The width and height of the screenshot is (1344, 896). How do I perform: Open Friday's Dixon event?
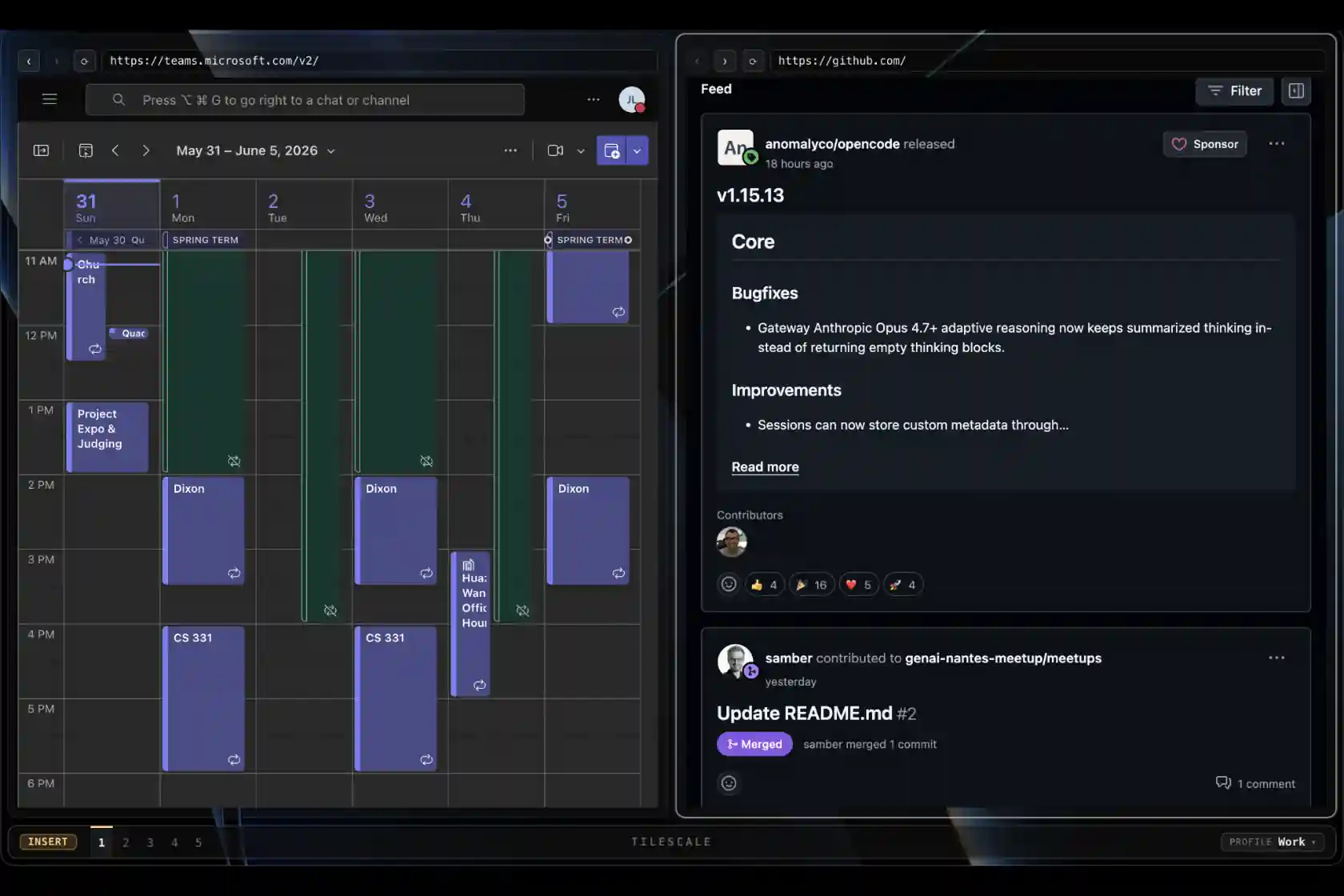coord(588,530)
